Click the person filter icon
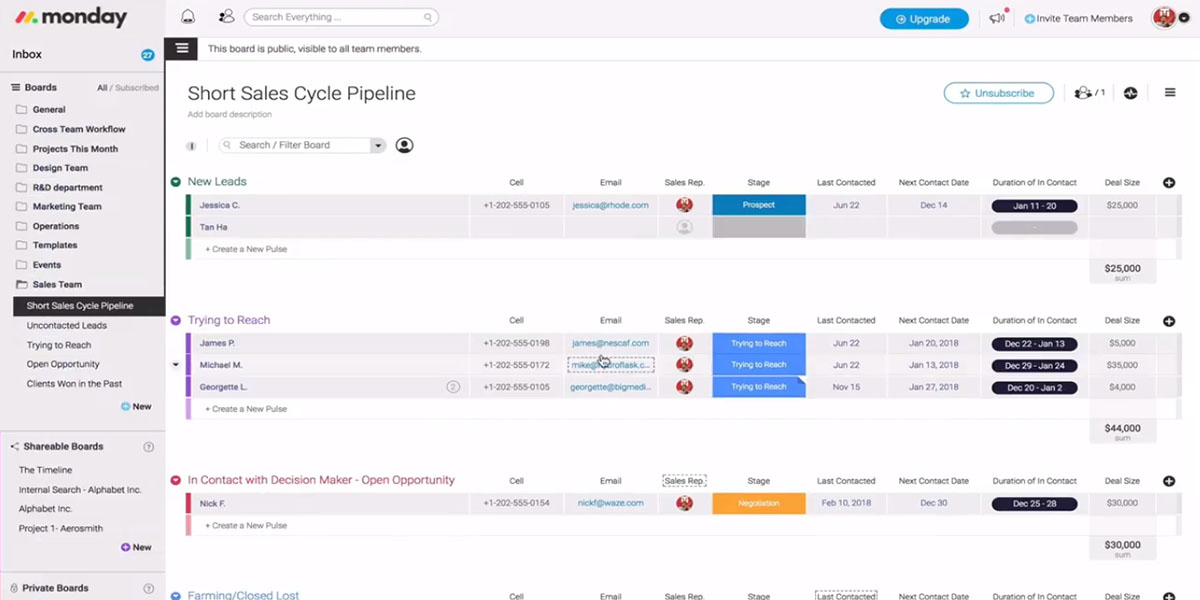 point(404,145)
